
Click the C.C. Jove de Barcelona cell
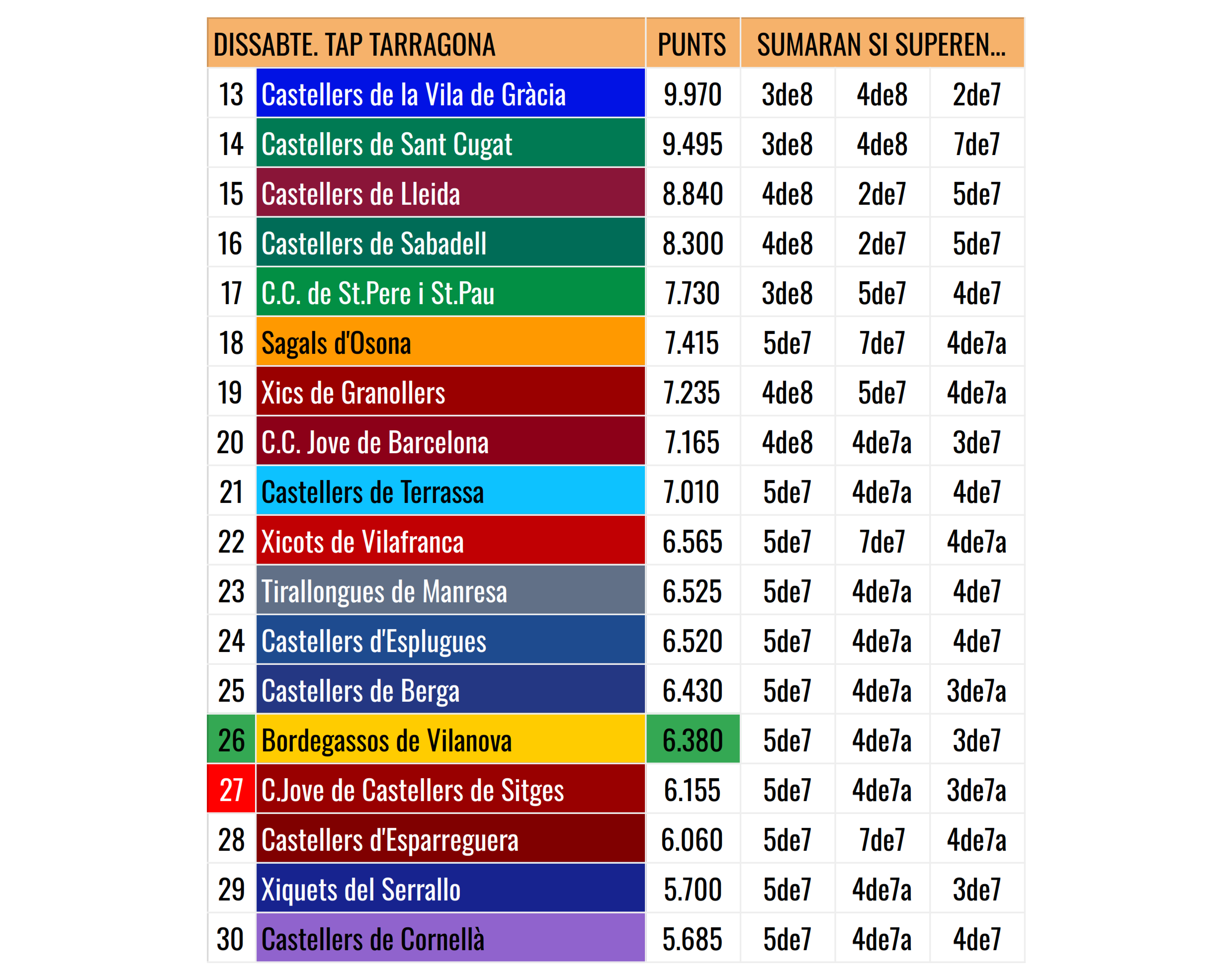[x=450, y=441]
